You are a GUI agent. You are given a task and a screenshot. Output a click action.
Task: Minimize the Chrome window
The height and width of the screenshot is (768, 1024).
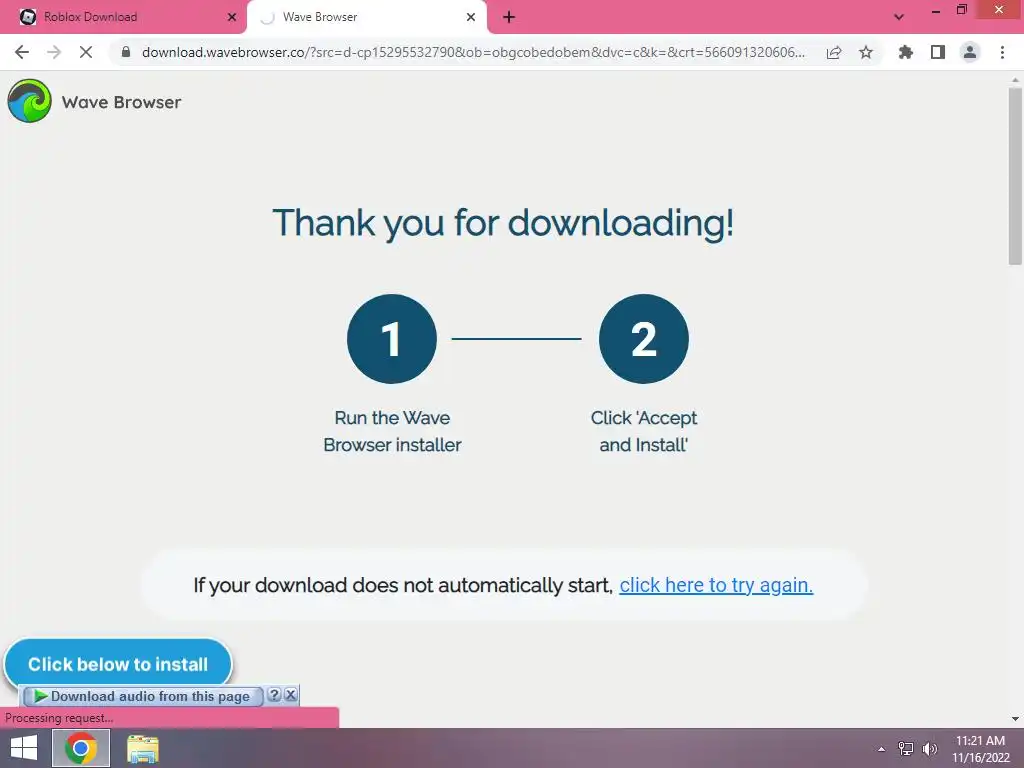point(936,10)
